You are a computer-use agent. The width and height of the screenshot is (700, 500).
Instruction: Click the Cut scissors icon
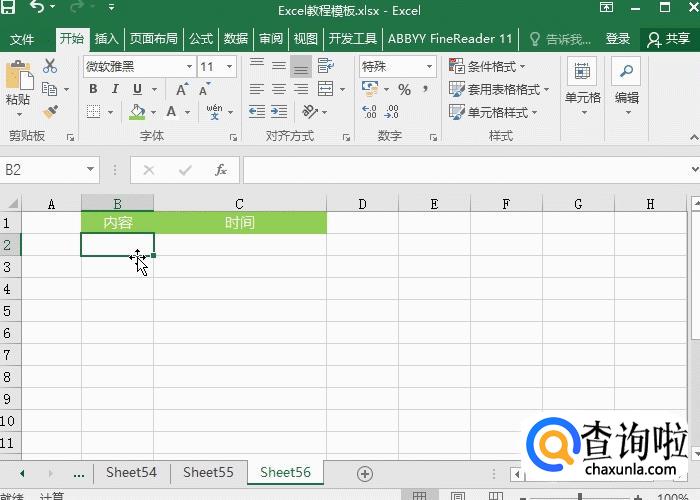(50, 66)
